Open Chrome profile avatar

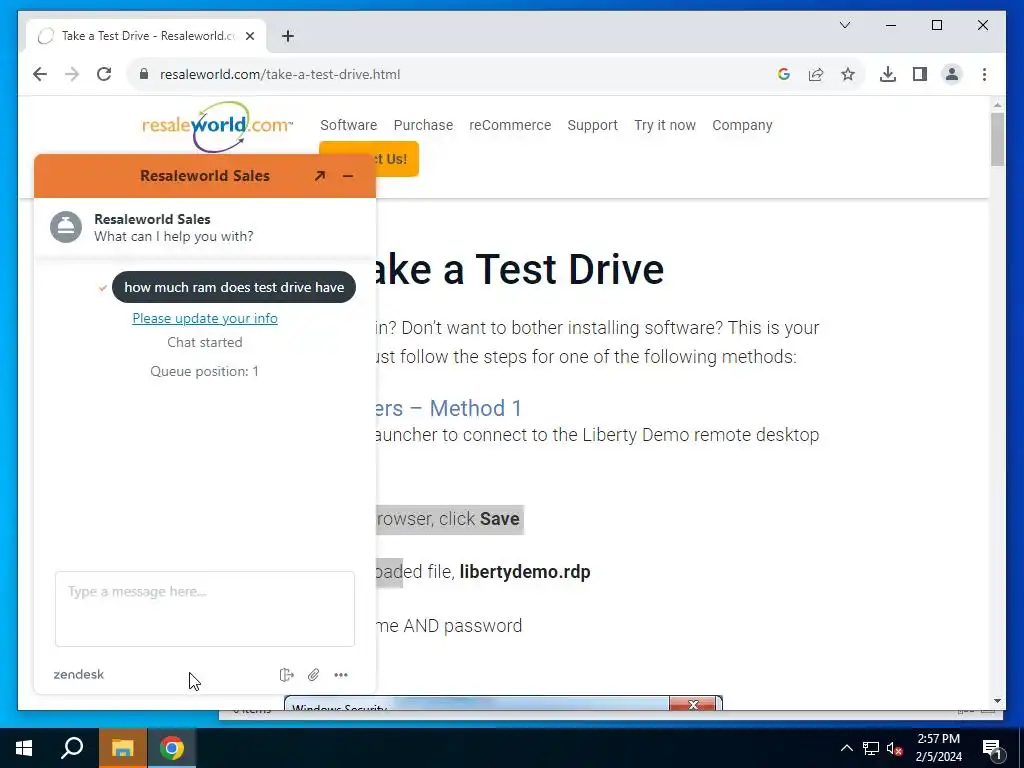[952, 74]
